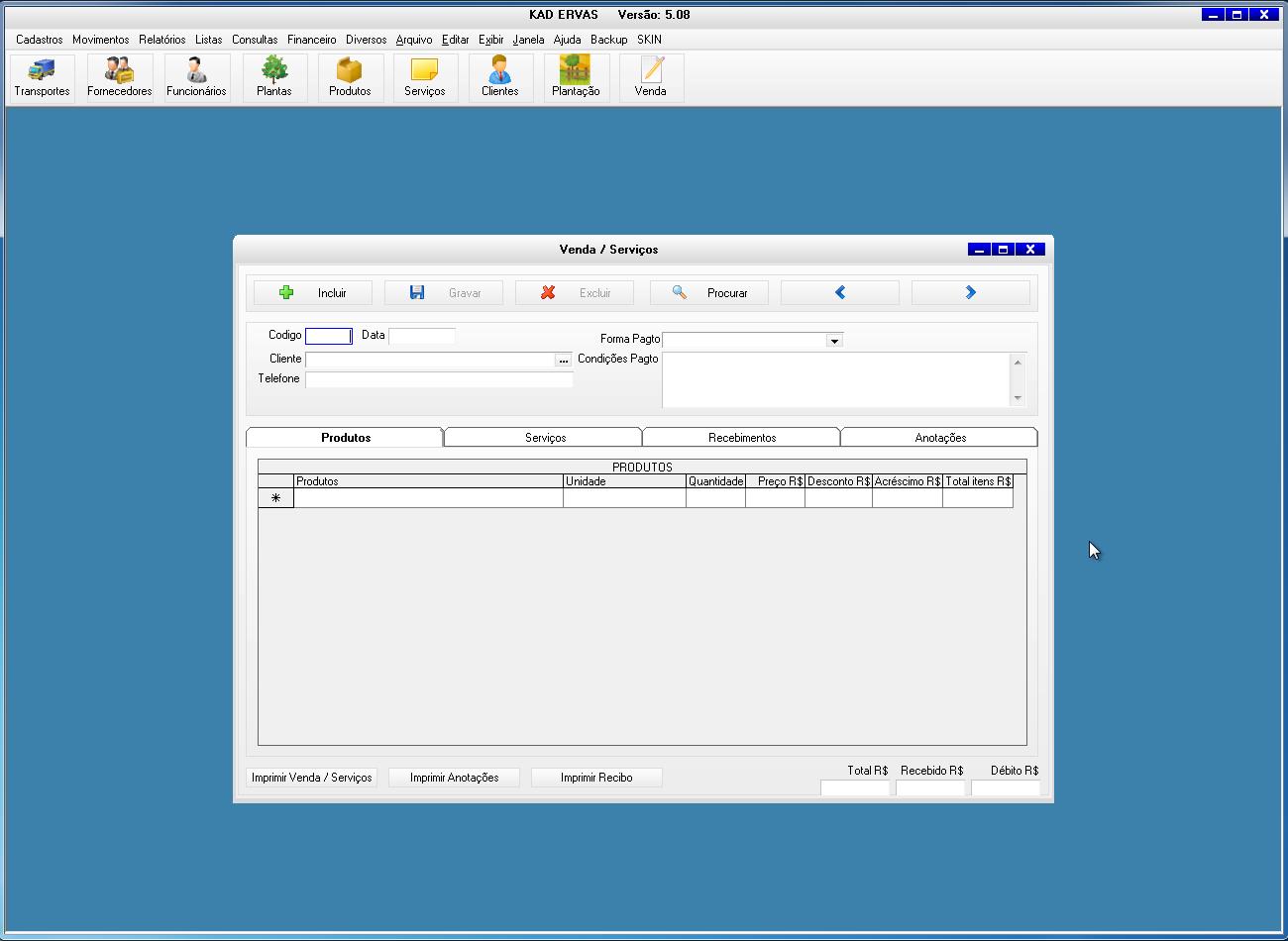1288x941 pixels.
Task: Click the Procurar search button
Action: point(709,292)
